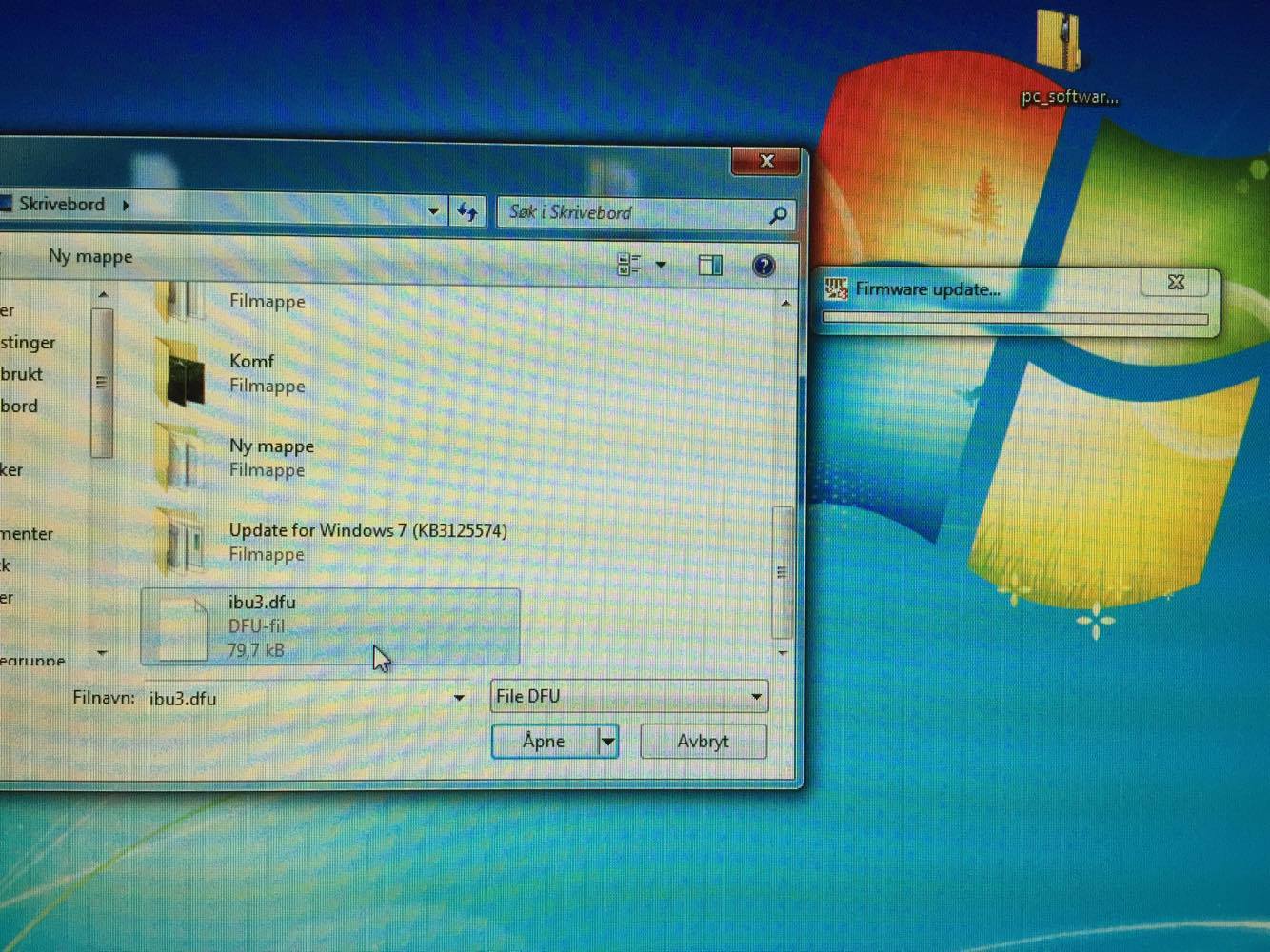Open the Filnavn history dropdown arrow

tap(459, 698)
